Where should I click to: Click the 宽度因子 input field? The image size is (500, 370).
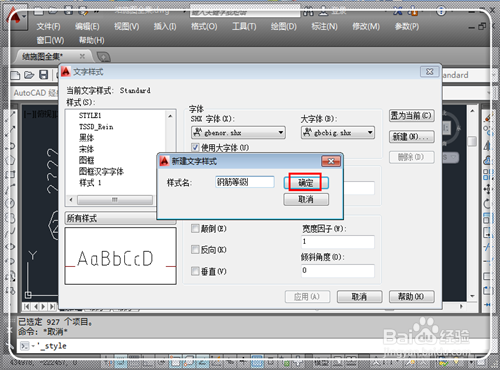click(338, 242)
